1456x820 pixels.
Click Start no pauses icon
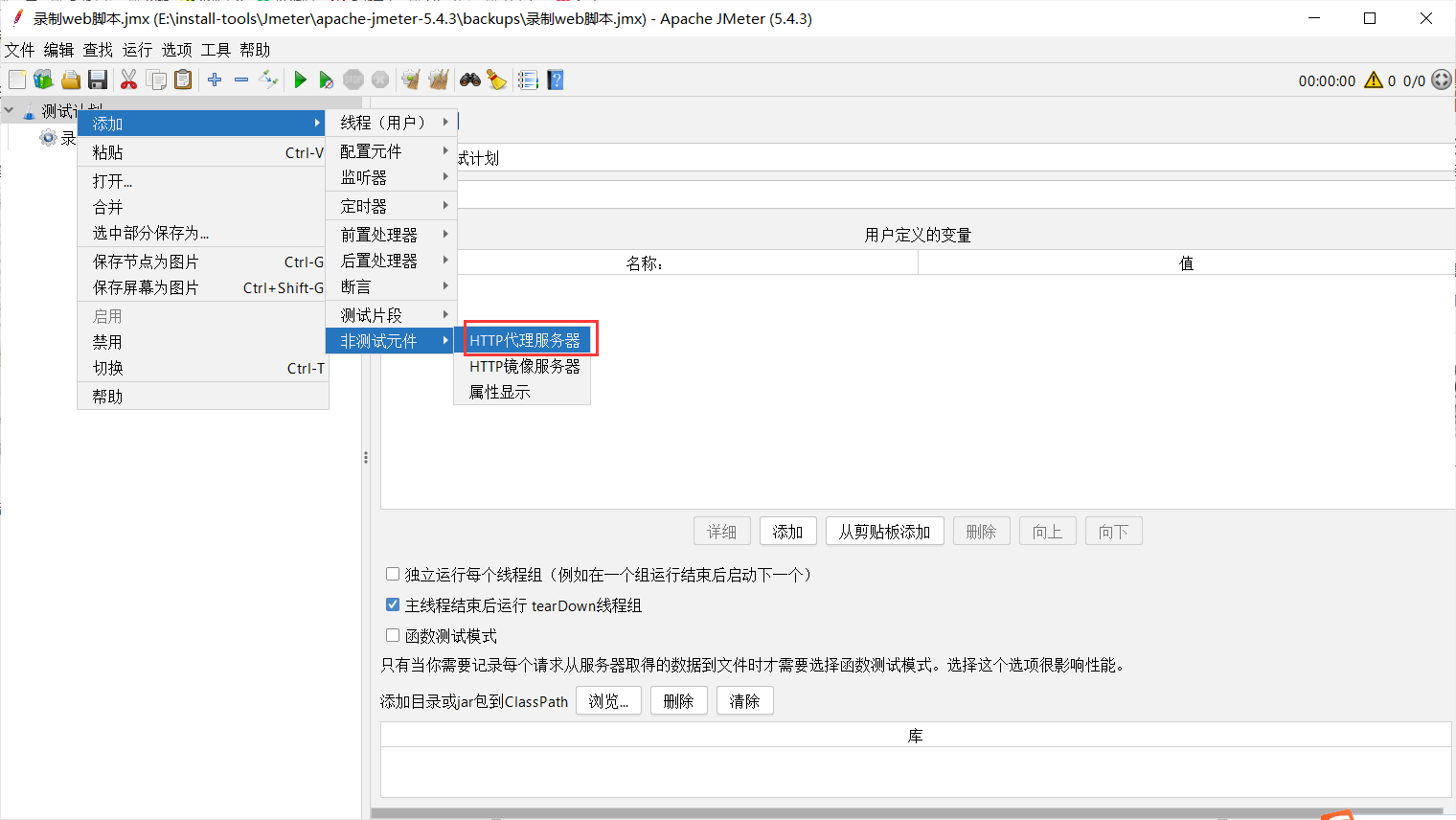327,80
